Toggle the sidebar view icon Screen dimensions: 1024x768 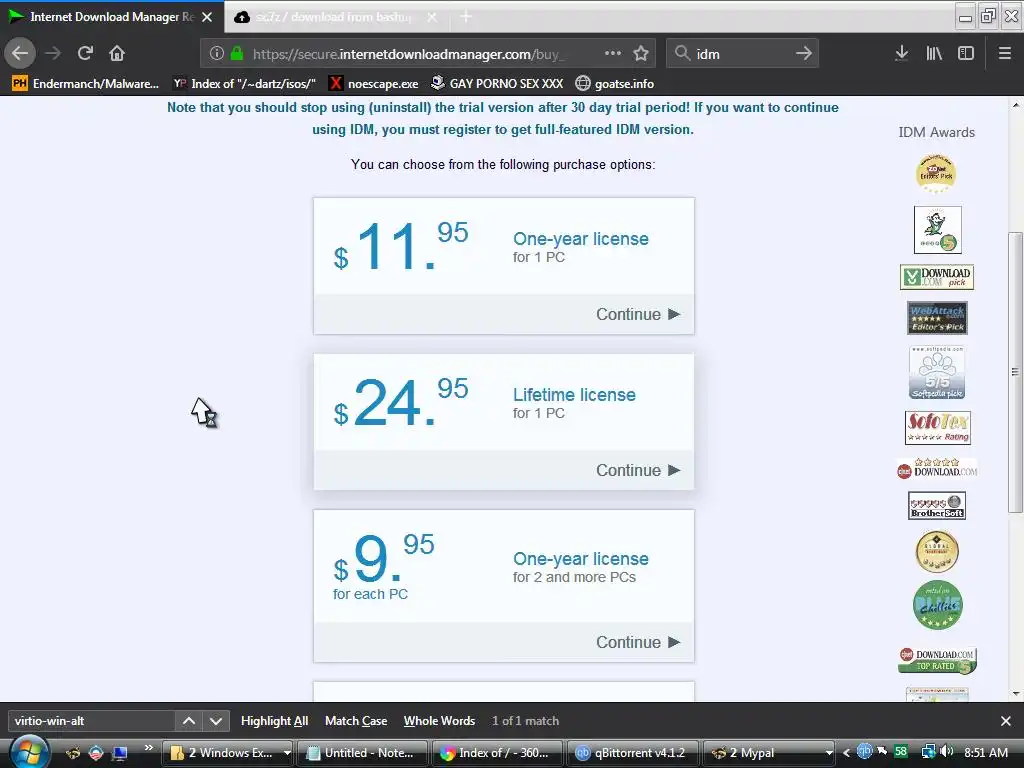[x=966, y=54]
